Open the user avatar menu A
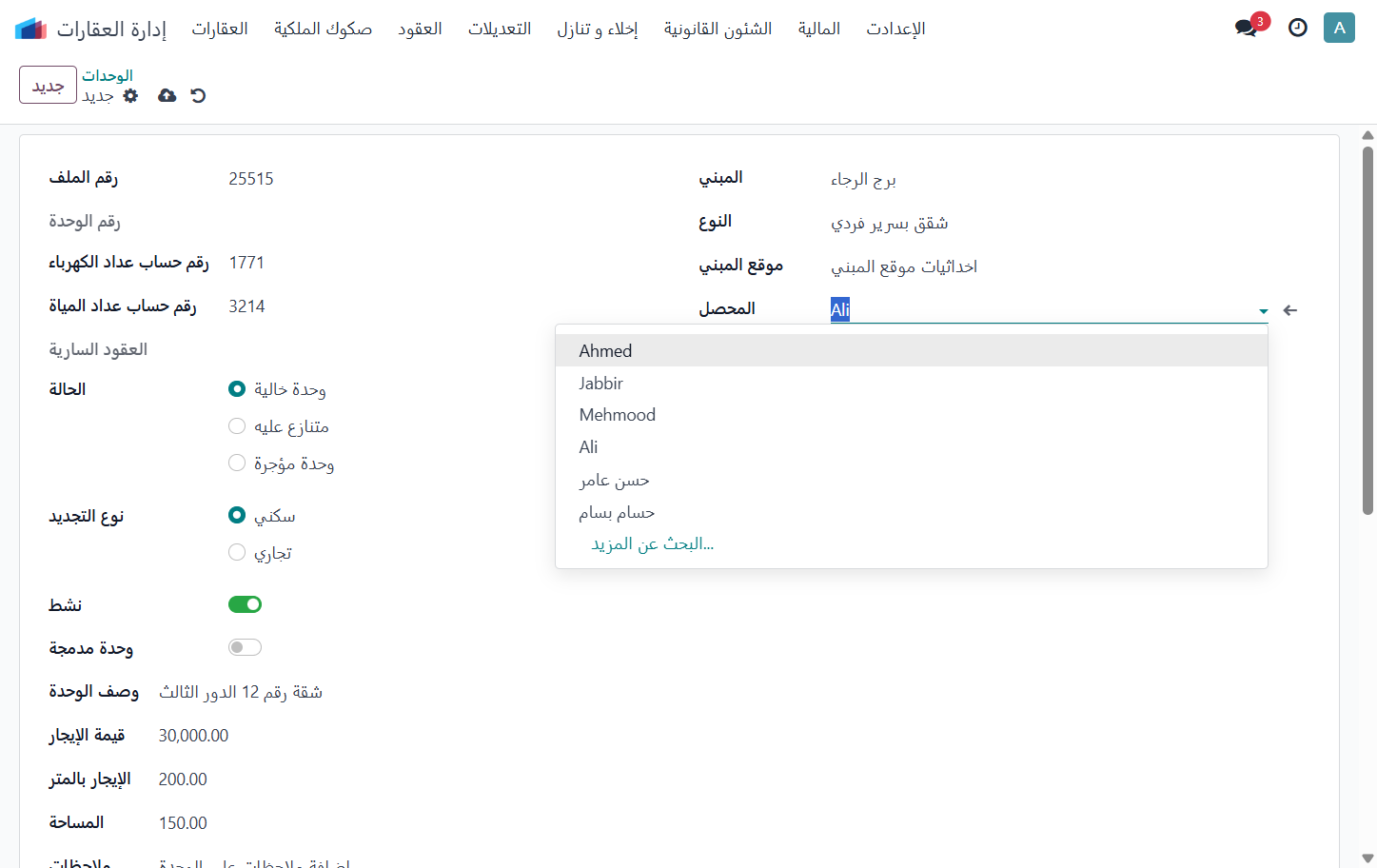Screen dimensions: 1377x868 (1339, 28)
